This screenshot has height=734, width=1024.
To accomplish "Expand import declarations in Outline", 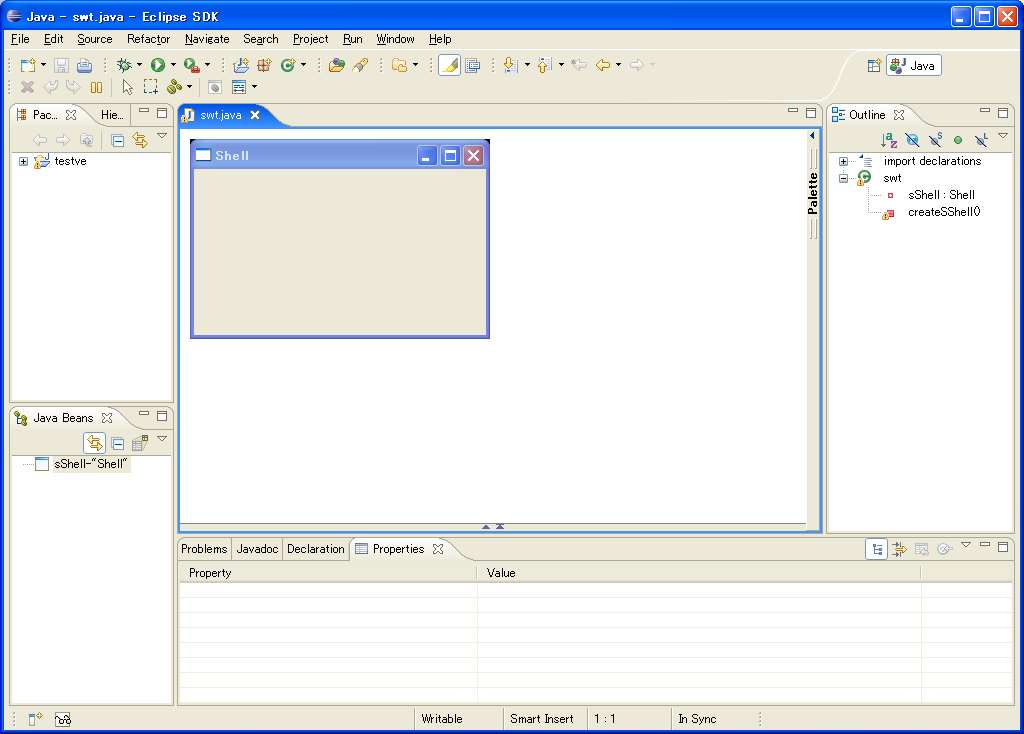I will [x=843, y=161].
